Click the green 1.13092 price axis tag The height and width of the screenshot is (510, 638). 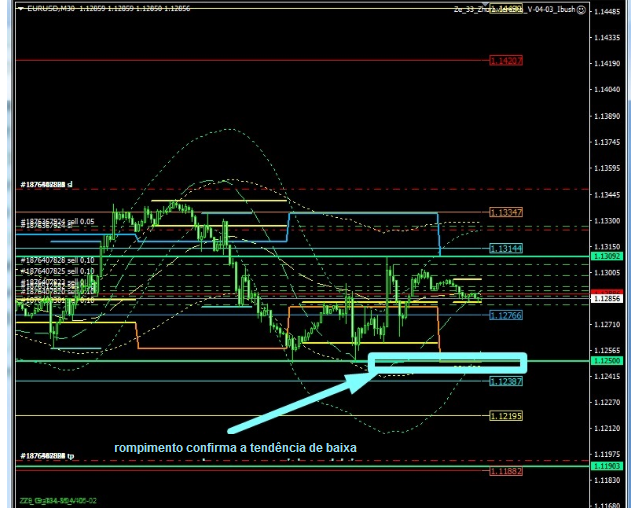pyautogui.click(x=609, y=257)
